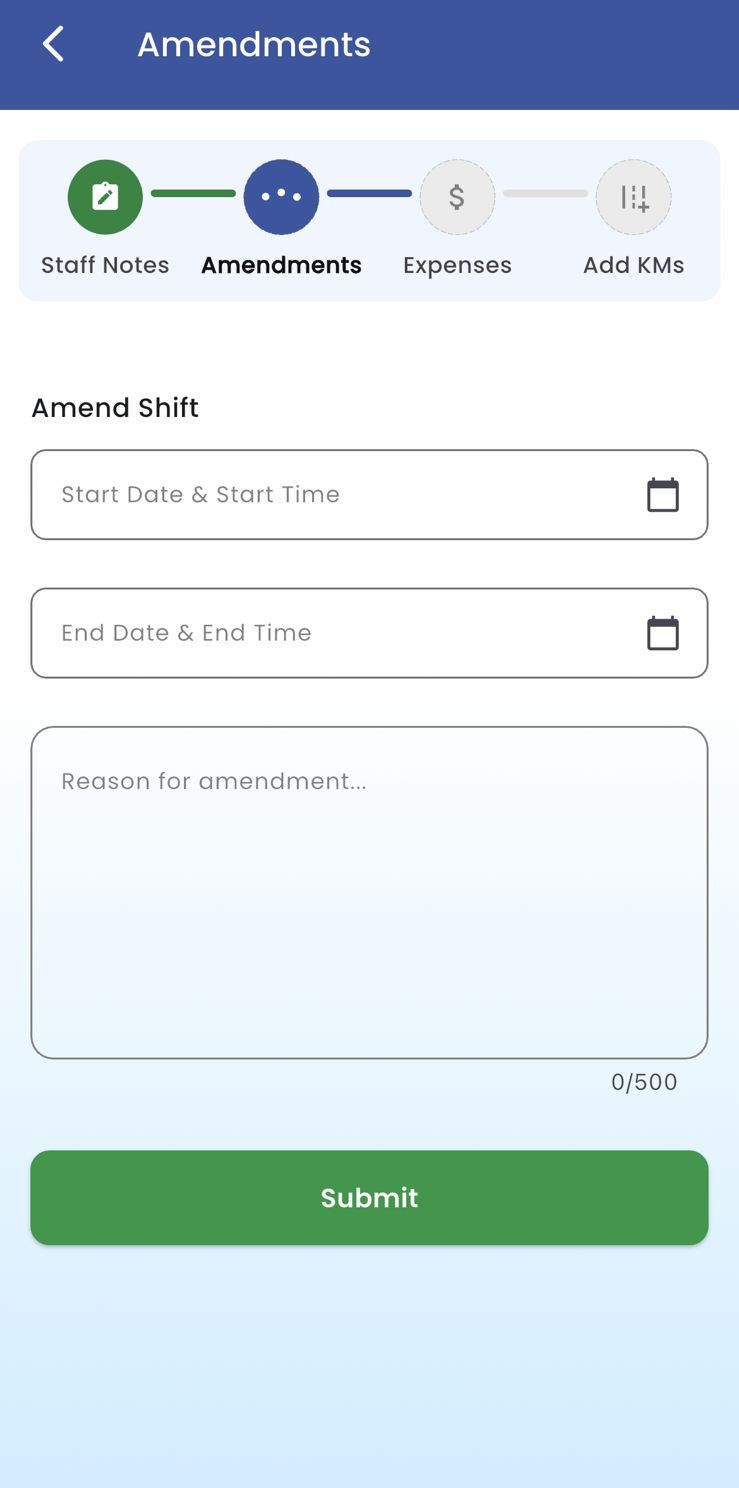This screenshot has width=739, height=1488.
Task: Go to the Add KMs label
Action: (x=633, y=265)
